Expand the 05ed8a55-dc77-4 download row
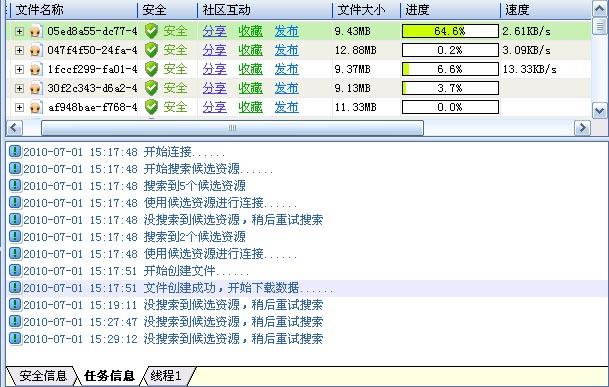This screenshot has width=609, height=387. click(x=19, y=31)
